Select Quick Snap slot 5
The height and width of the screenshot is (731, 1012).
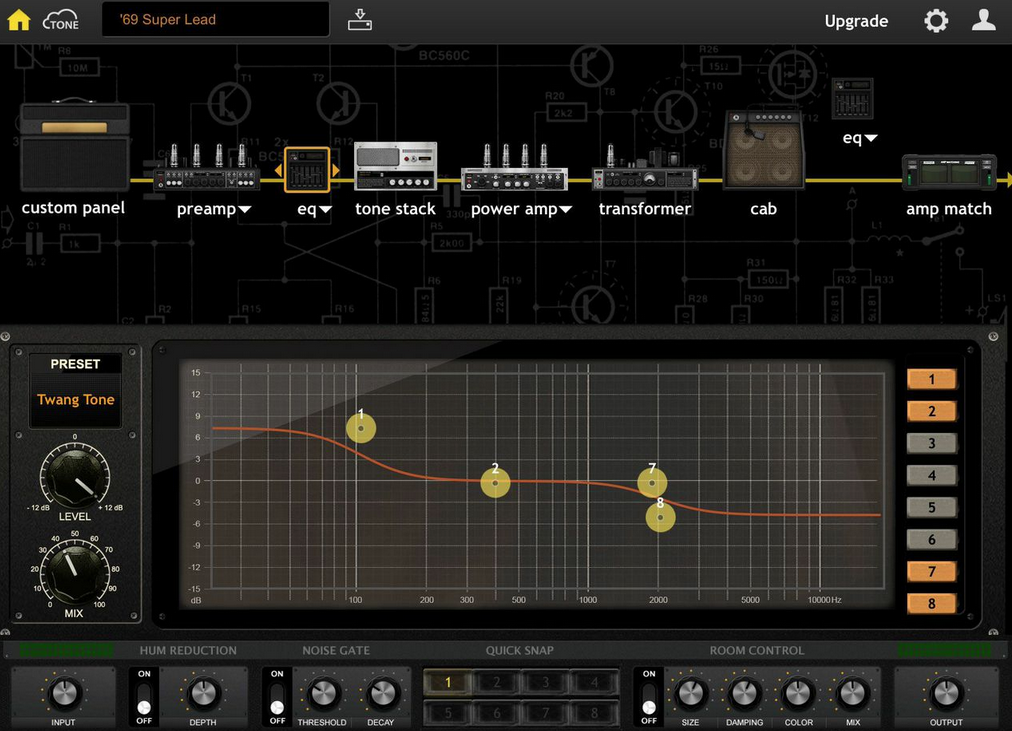pyautogui.click(x=448, y=713)
